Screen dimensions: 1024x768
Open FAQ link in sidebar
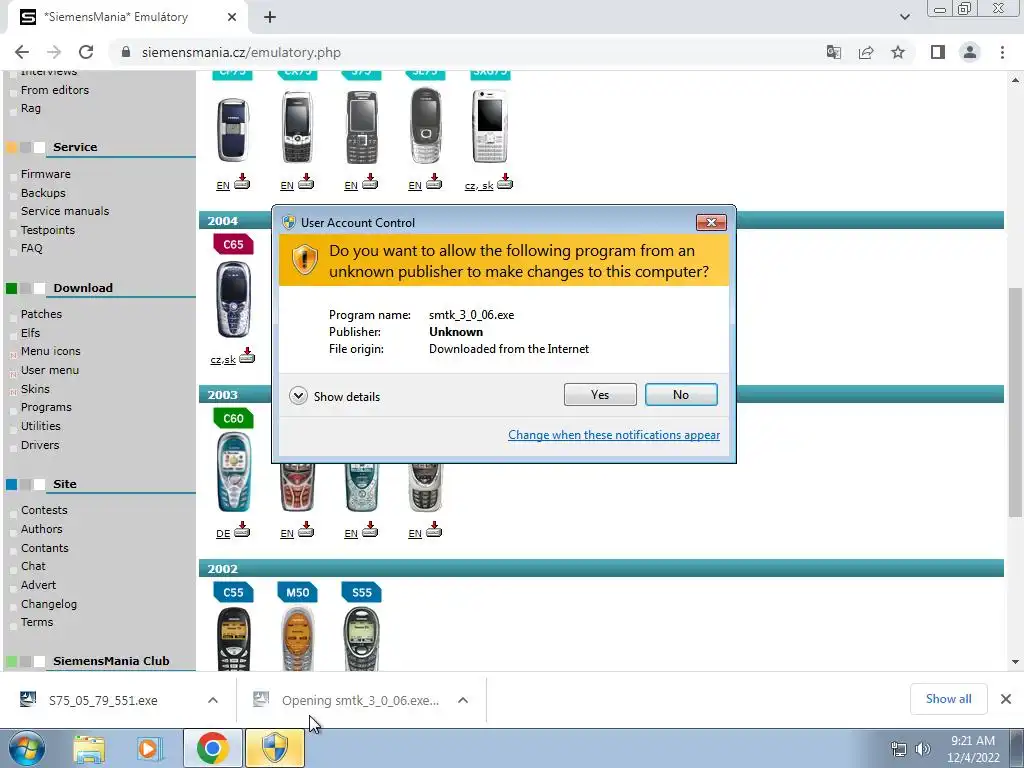(31, 248)
